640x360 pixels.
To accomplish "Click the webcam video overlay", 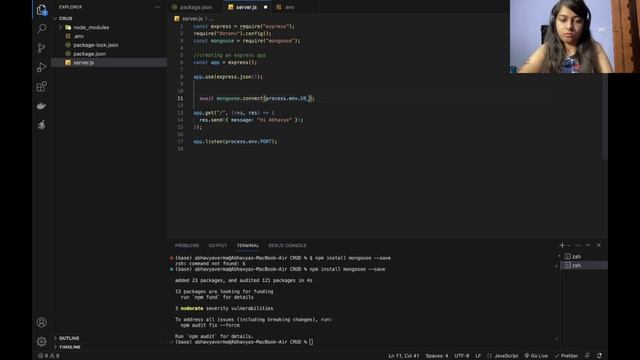I will point(575,36).
